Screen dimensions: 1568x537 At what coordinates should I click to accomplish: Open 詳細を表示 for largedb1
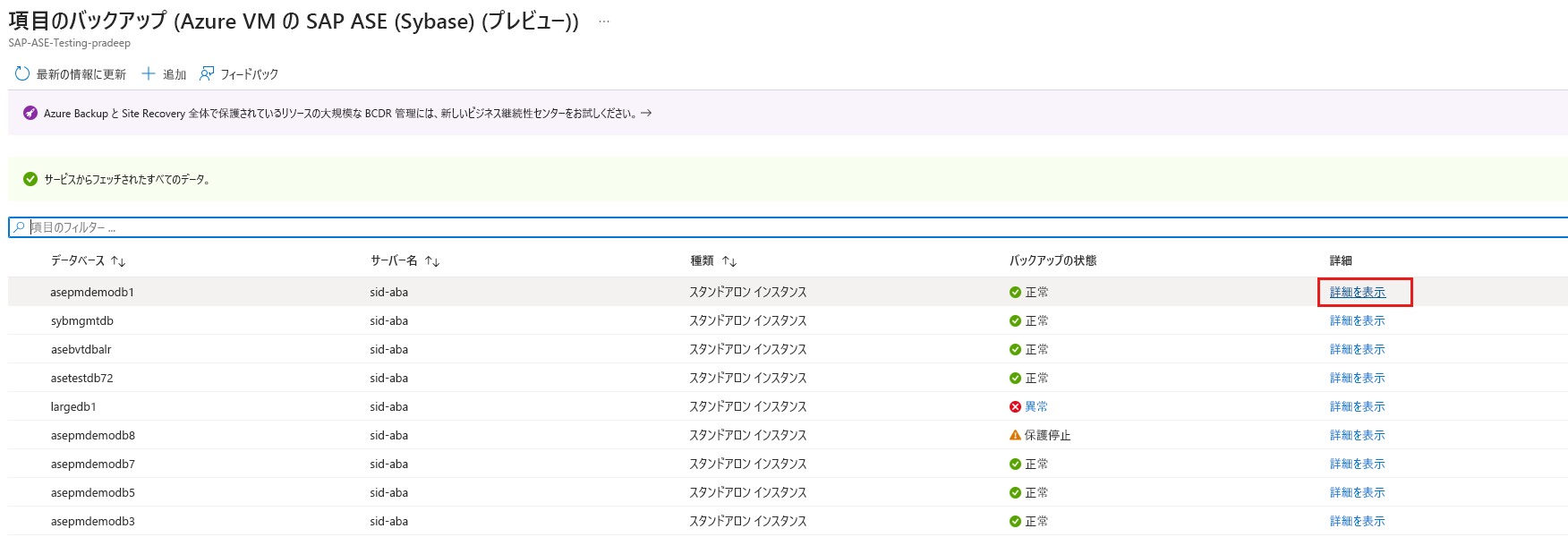(1358, 406)
